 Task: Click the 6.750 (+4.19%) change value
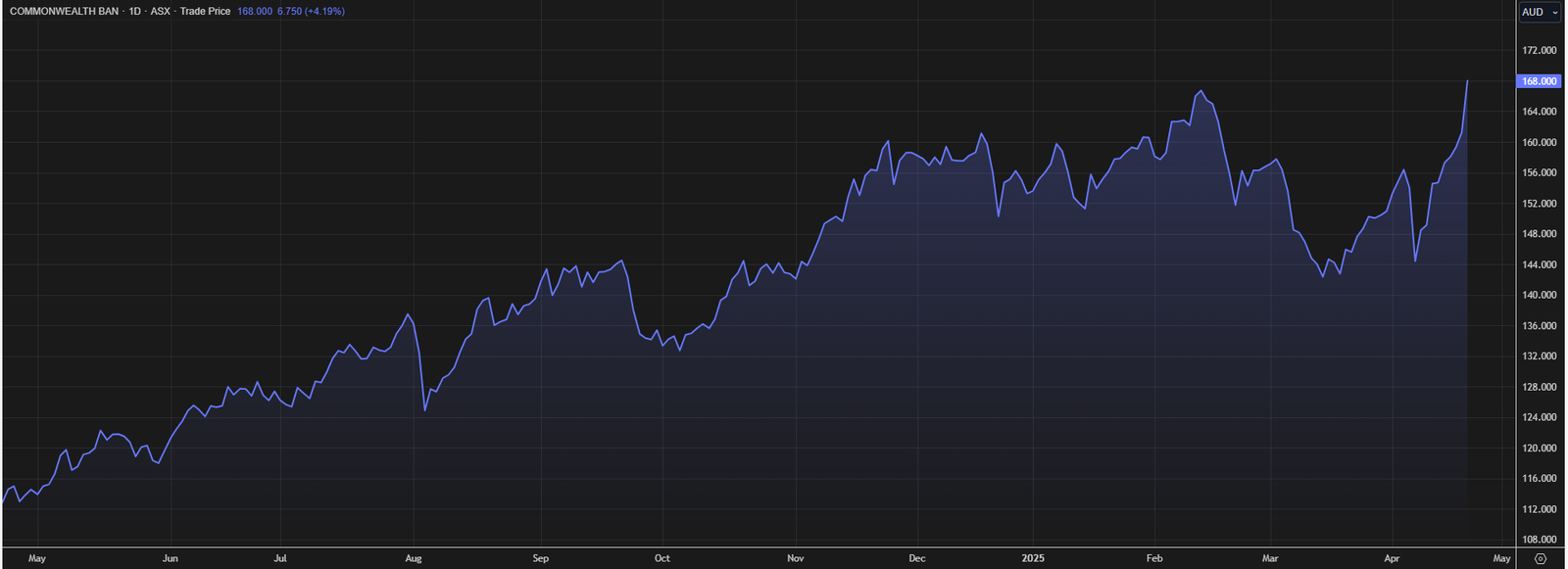click(x=311, y=12)
